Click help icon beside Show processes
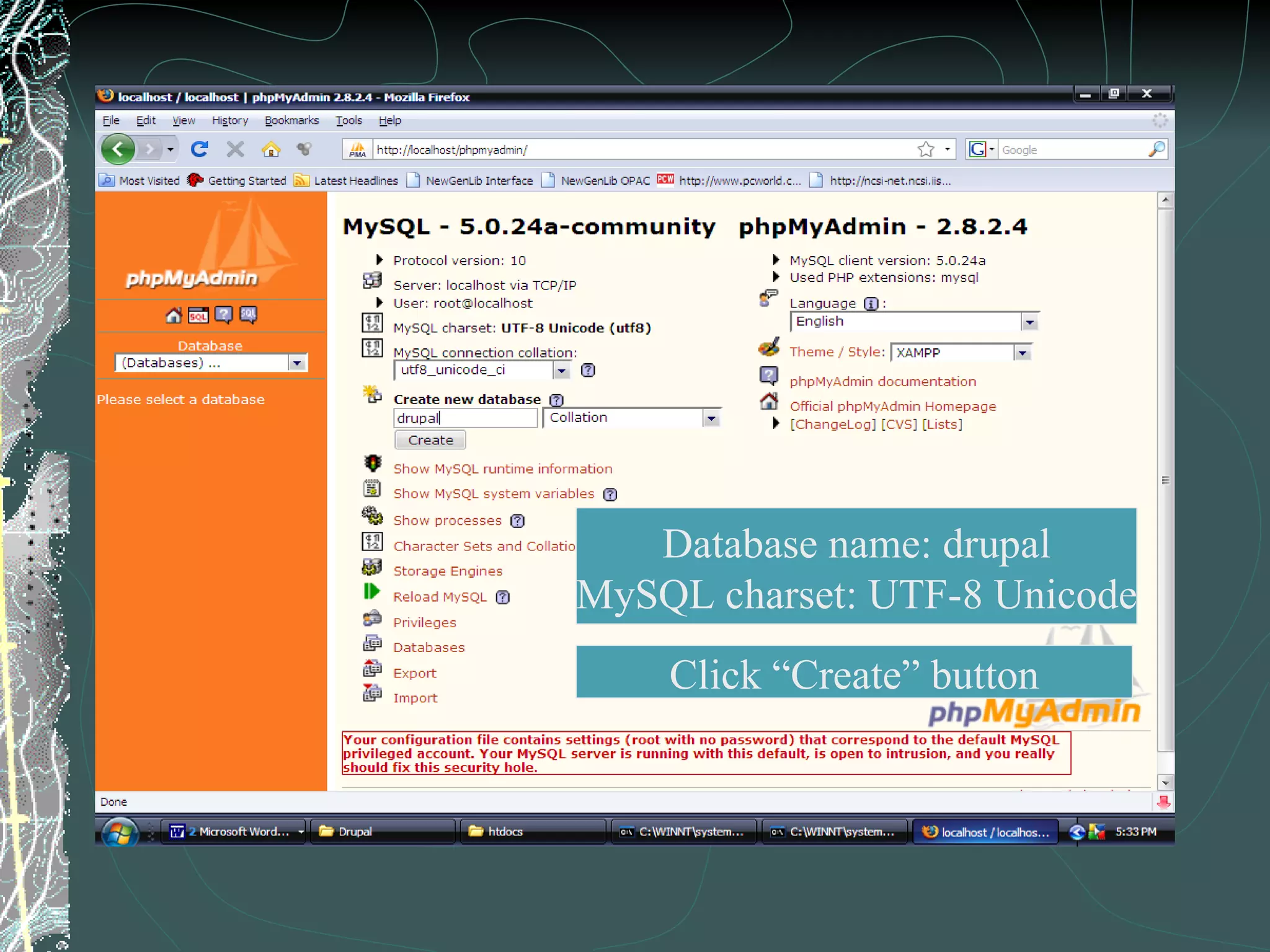This screenshot has height=952, width=1270. click(518, 521)
